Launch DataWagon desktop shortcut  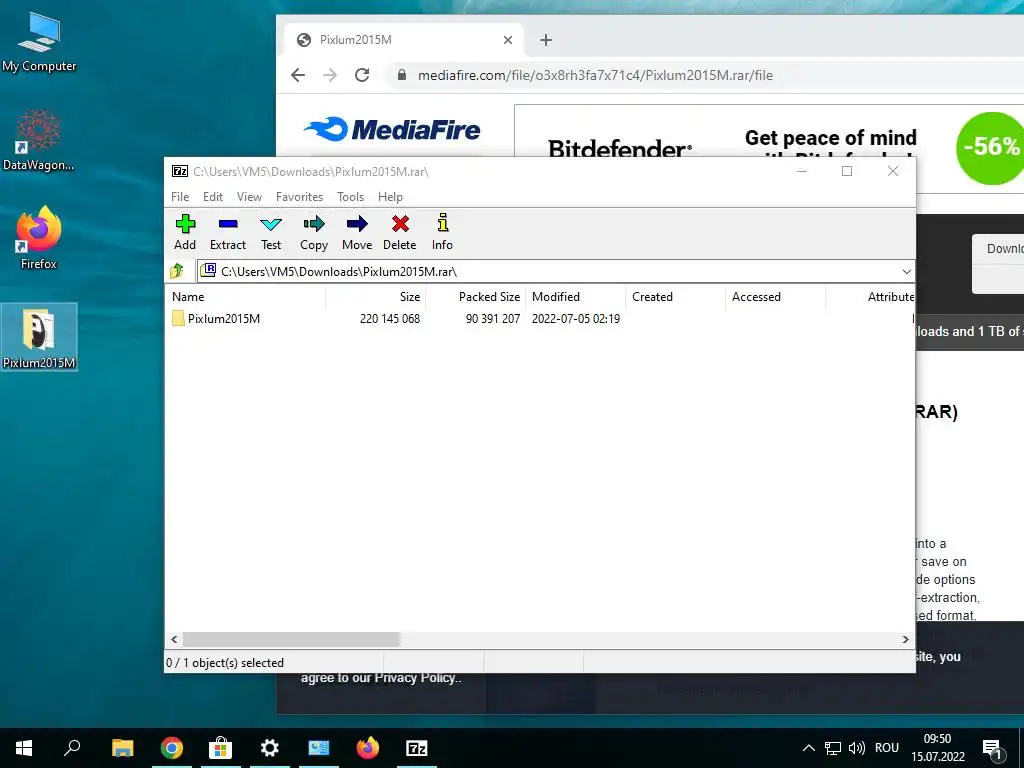(x=39, y=140)
